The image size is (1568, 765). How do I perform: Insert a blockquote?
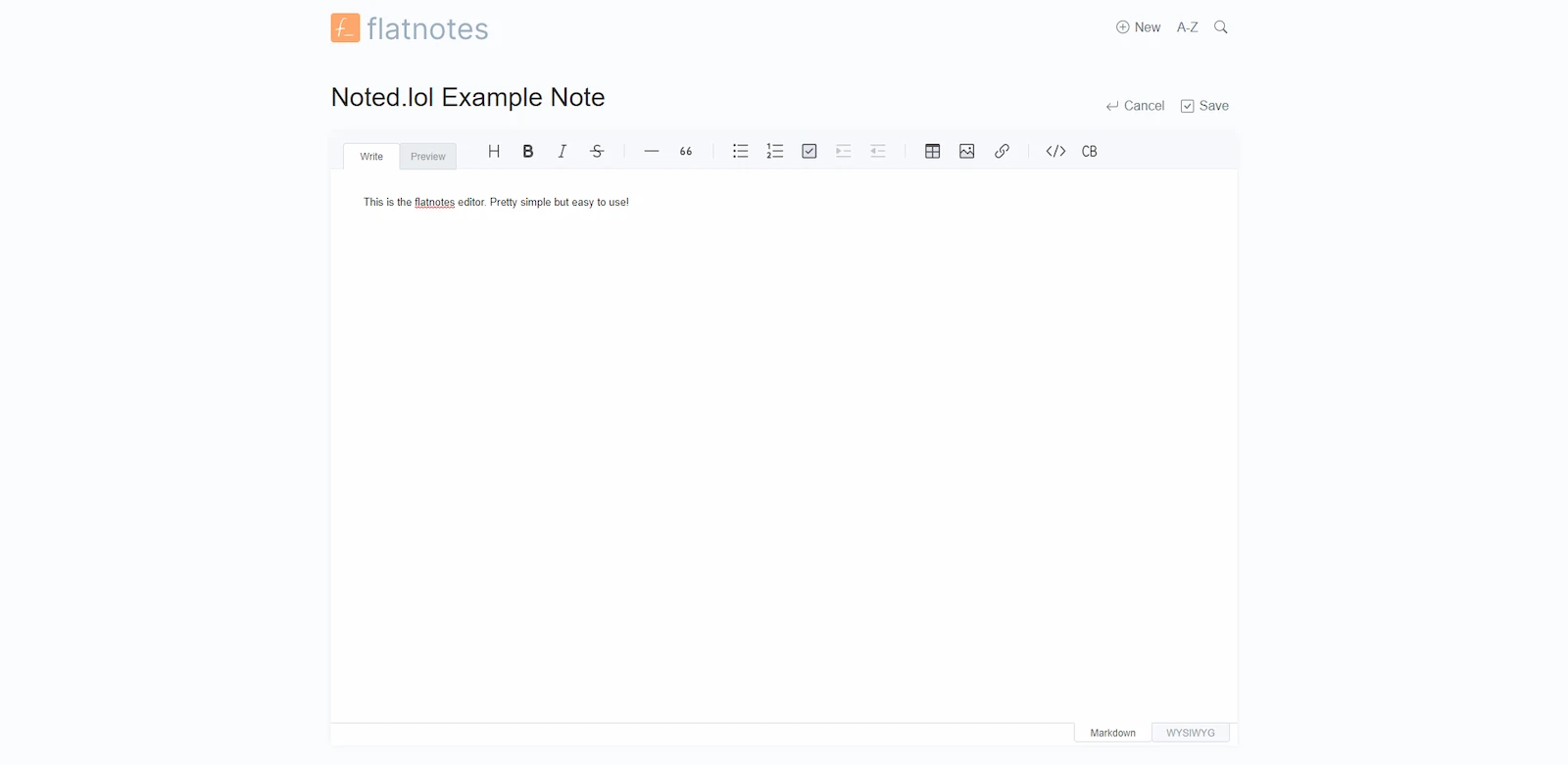686,151
